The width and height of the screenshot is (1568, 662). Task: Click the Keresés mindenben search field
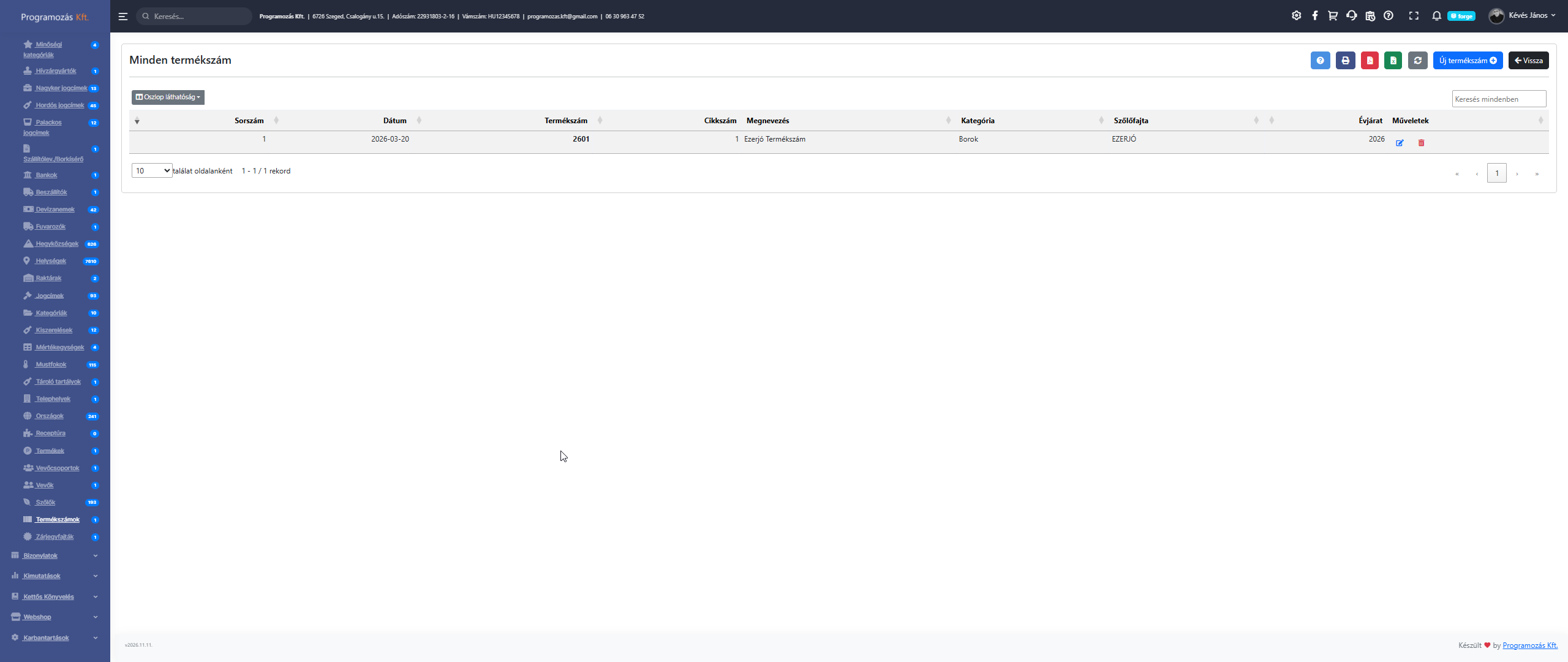[1498, 99]
